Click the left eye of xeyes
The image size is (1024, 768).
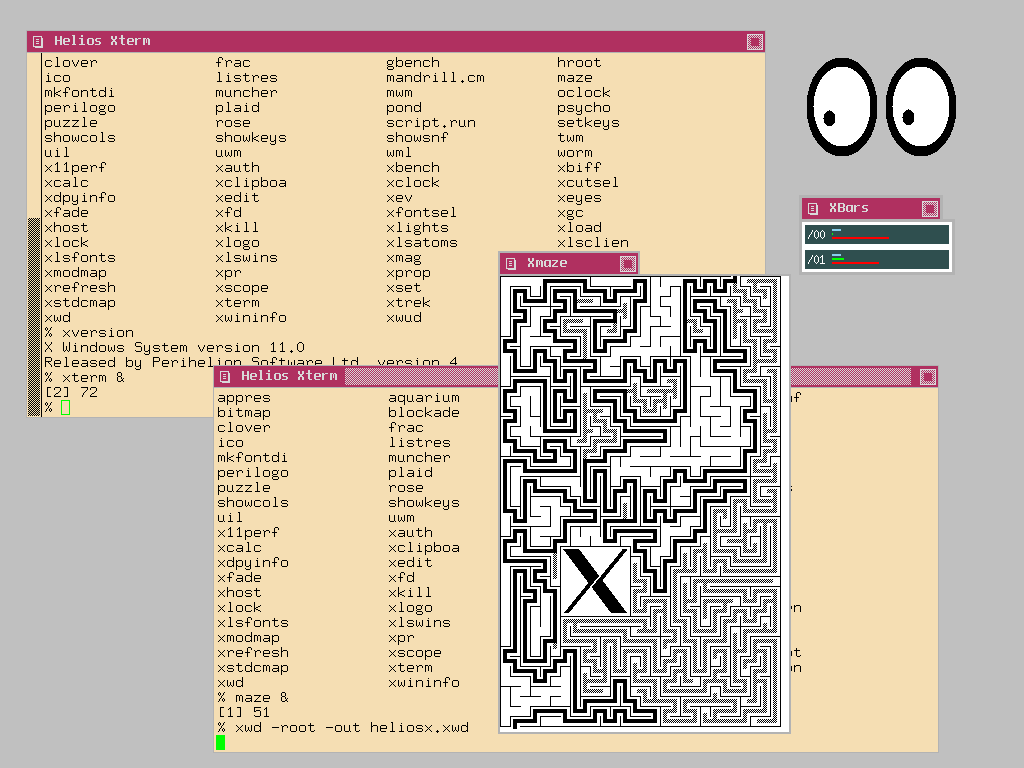[841, 107]
